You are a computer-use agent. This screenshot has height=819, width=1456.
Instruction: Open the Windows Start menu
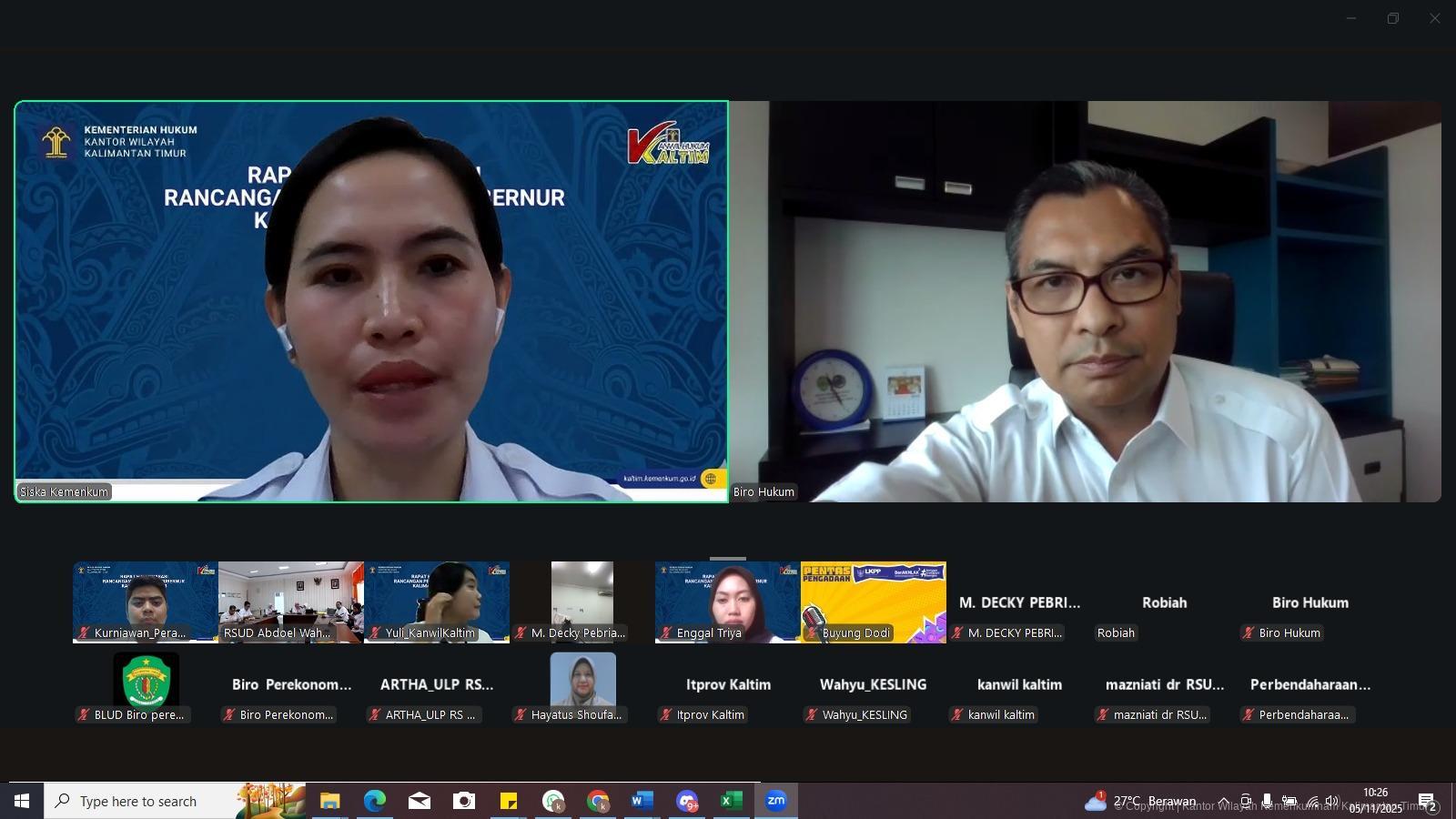click(x=22, y=801)
